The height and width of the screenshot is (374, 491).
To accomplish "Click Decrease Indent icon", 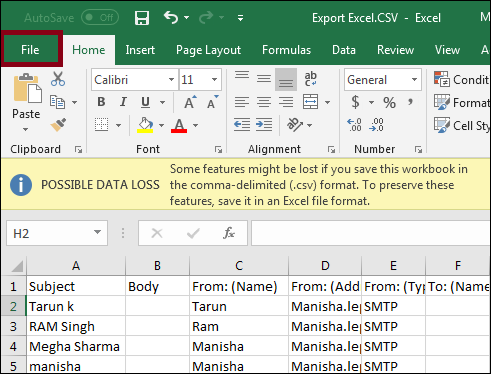I will [242, 125].
